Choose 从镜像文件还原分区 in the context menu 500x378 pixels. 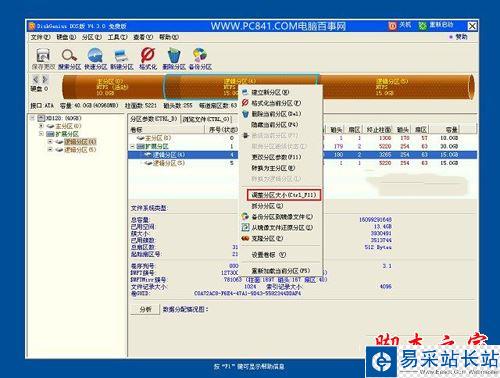point(282,228)
